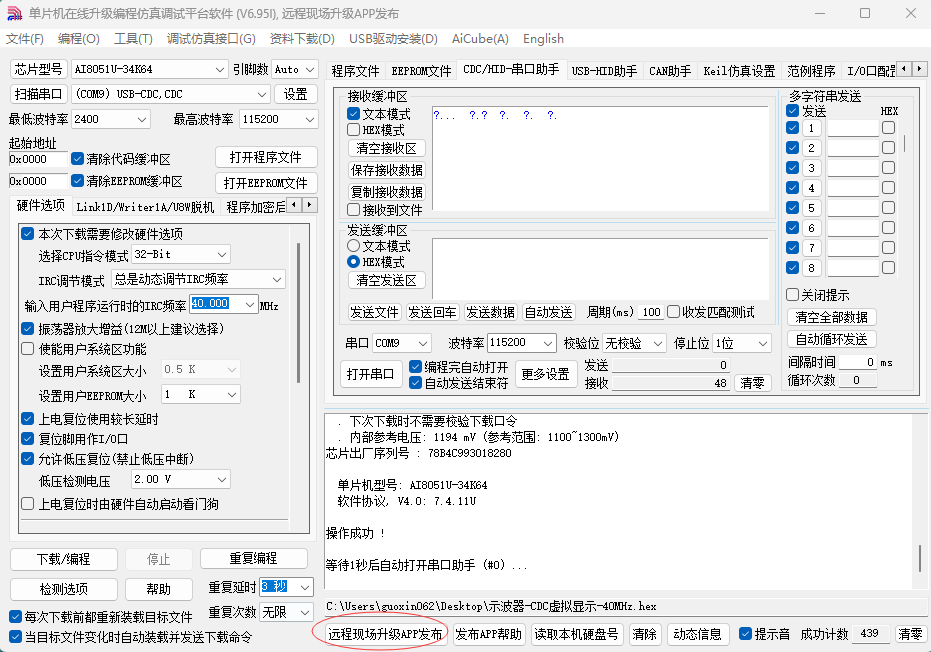This screenshot has height=652, width=931.
Task: Click the 清空接收区 button
Action: click(x=387, y=148)
